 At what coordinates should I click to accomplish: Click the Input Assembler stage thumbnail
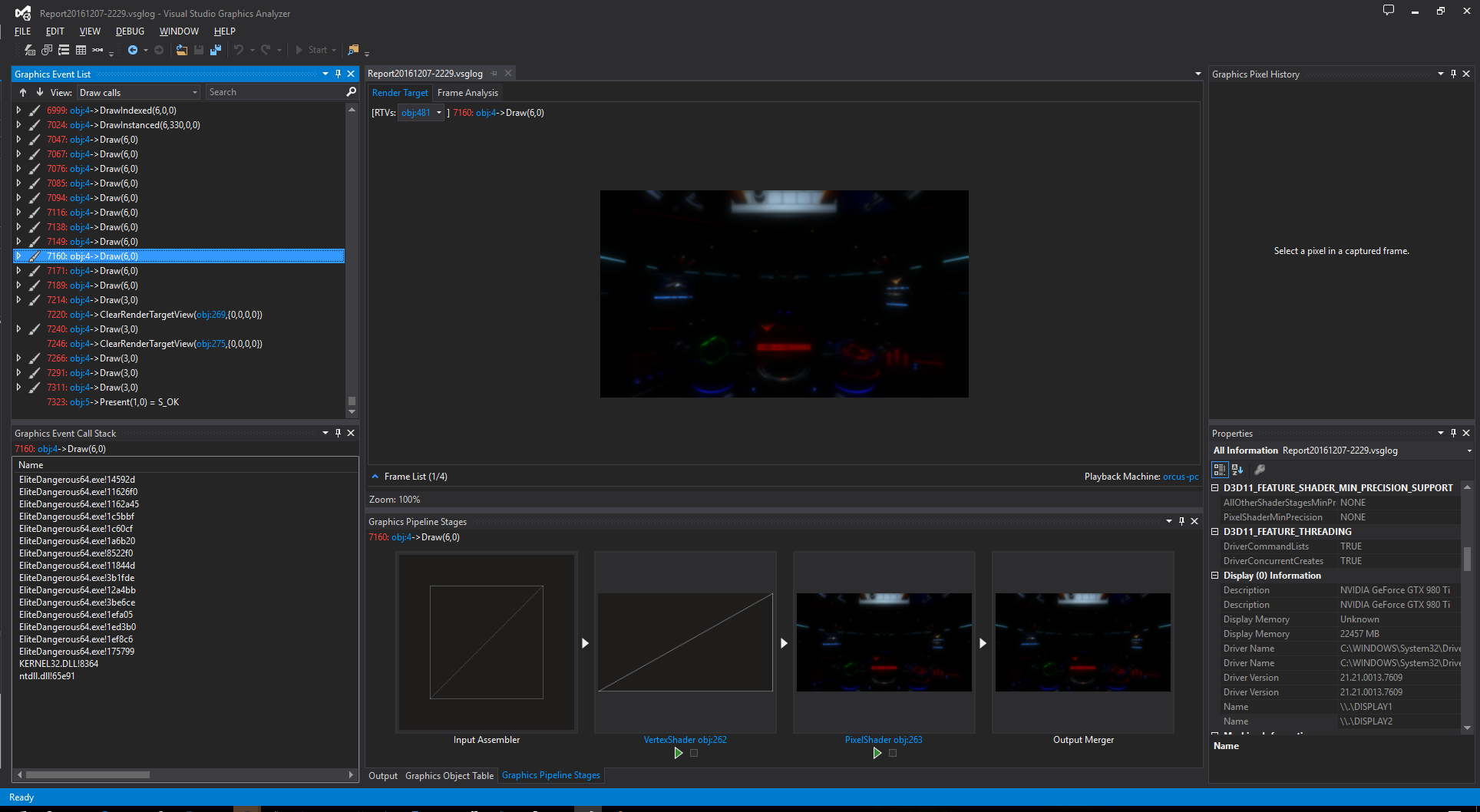487,642
